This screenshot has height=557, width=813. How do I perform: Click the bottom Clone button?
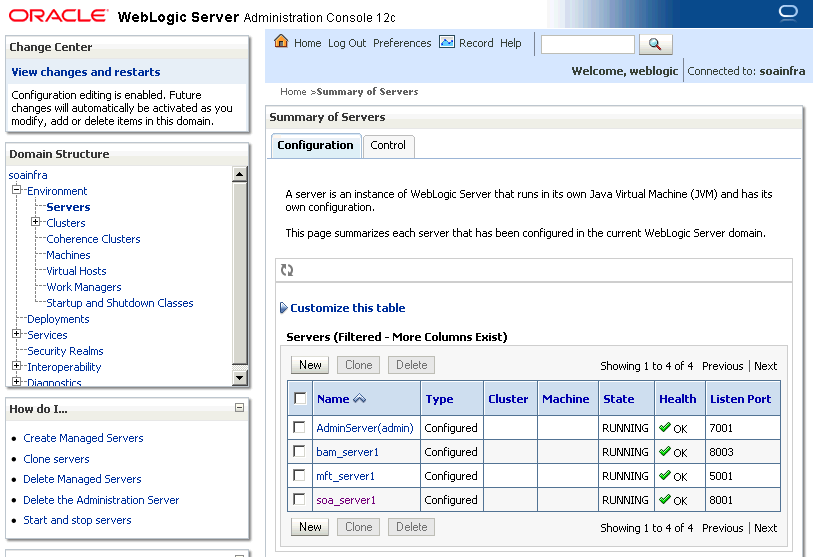pos(359,527)
